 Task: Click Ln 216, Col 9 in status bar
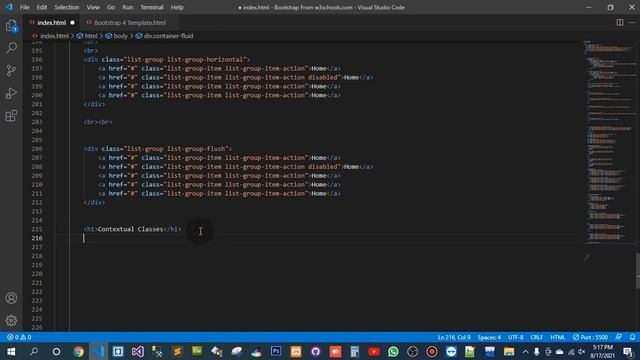[x=454, y=337]
